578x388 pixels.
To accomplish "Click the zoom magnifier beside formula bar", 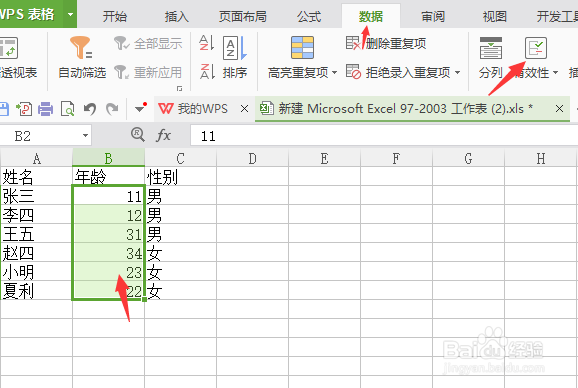I will [x=138, y=134].
